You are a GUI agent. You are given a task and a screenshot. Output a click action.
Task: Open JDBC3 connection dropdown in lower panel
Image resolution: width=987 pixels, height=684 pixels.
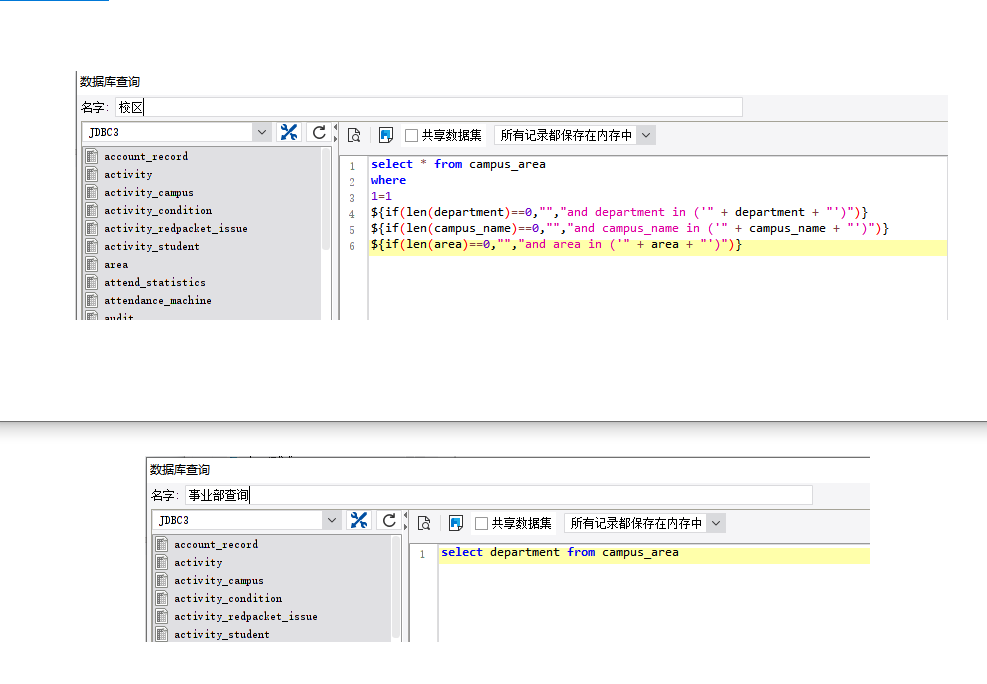332,520
